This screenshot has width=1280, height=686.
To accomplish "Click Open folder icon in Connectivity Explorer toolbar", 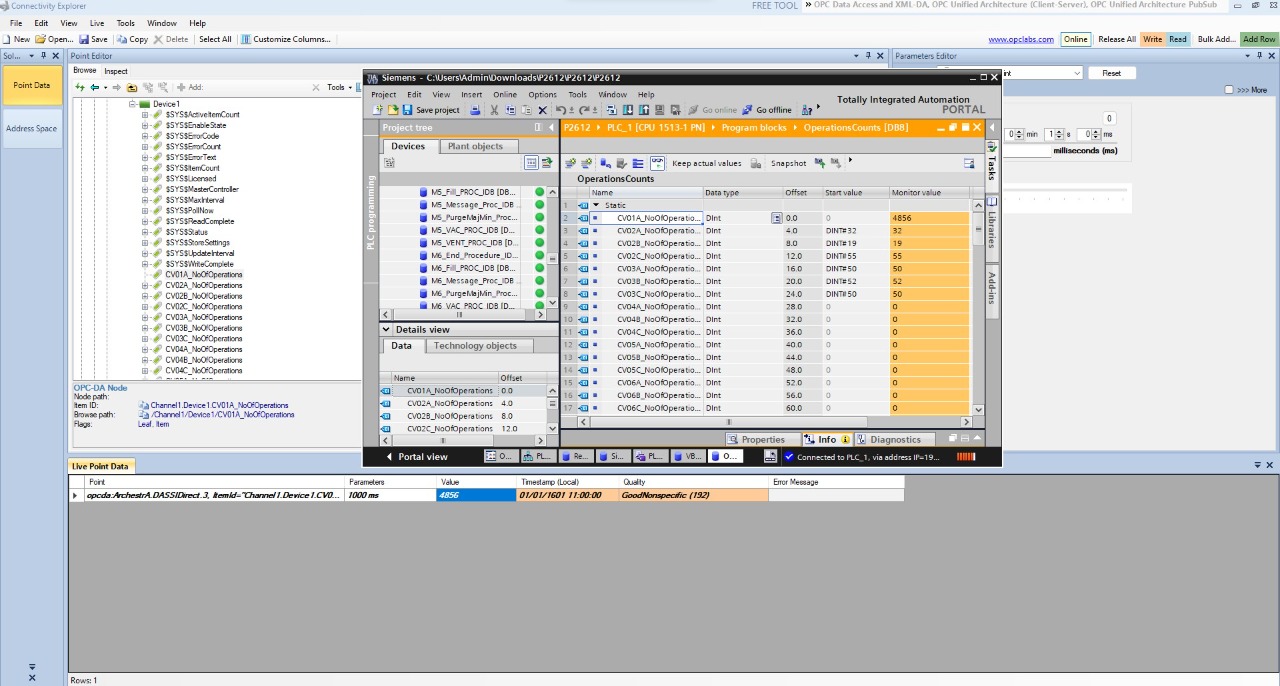I will click(x=41, y=39).
